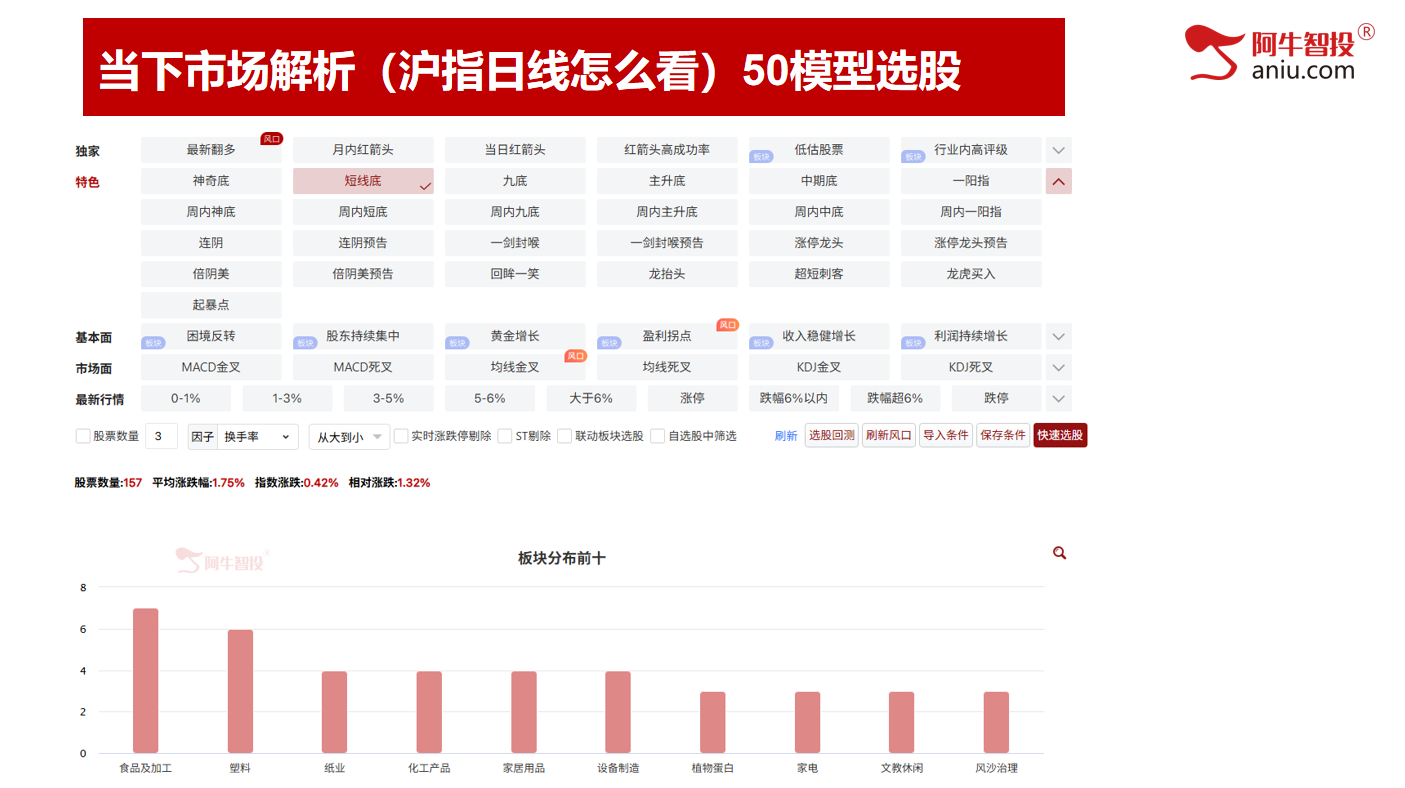Click the 食品及加工 chart bar
The height and width of the screenshot is (788, 1405).
pos(145,681)
